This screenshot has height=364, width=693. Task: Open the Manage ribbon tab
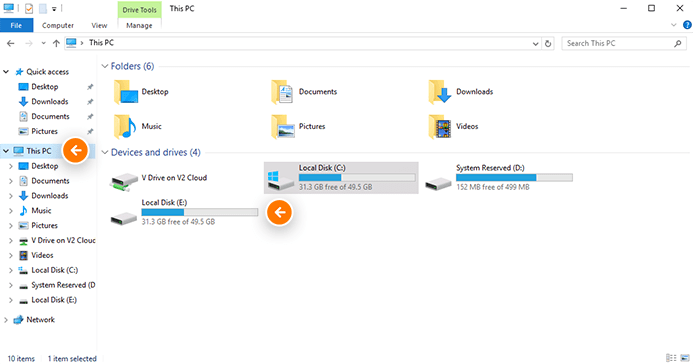[139, 26]
